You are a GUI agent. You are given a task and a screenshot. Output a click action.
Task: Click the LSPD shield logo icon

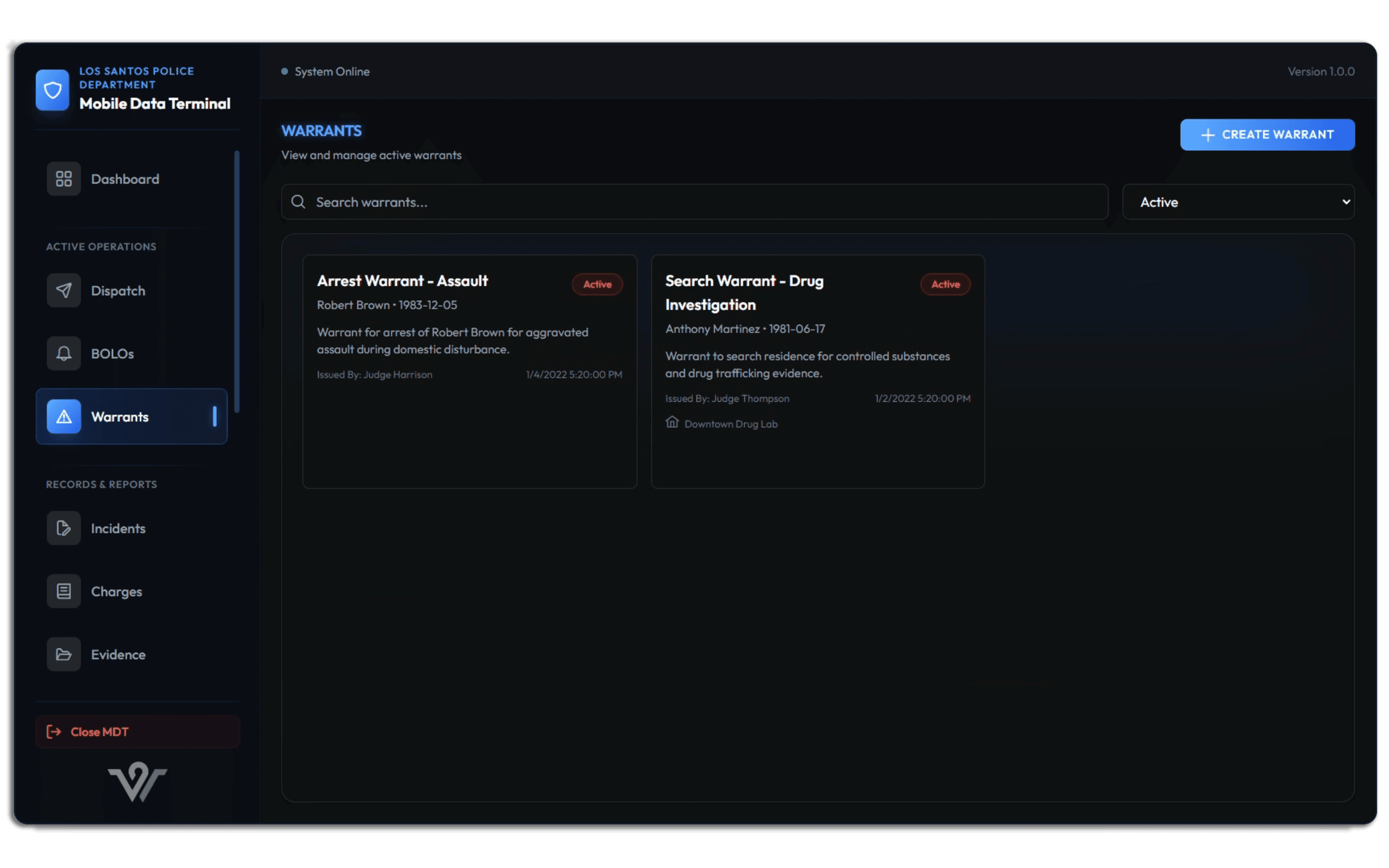point(52,90)
